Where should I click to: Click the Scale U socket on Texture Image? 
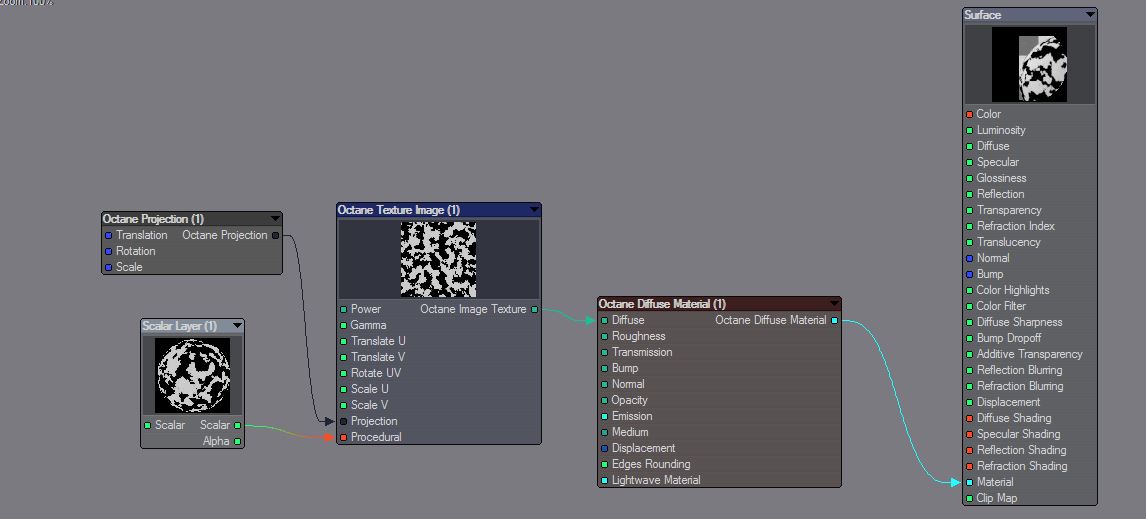(x=343, y=390)
